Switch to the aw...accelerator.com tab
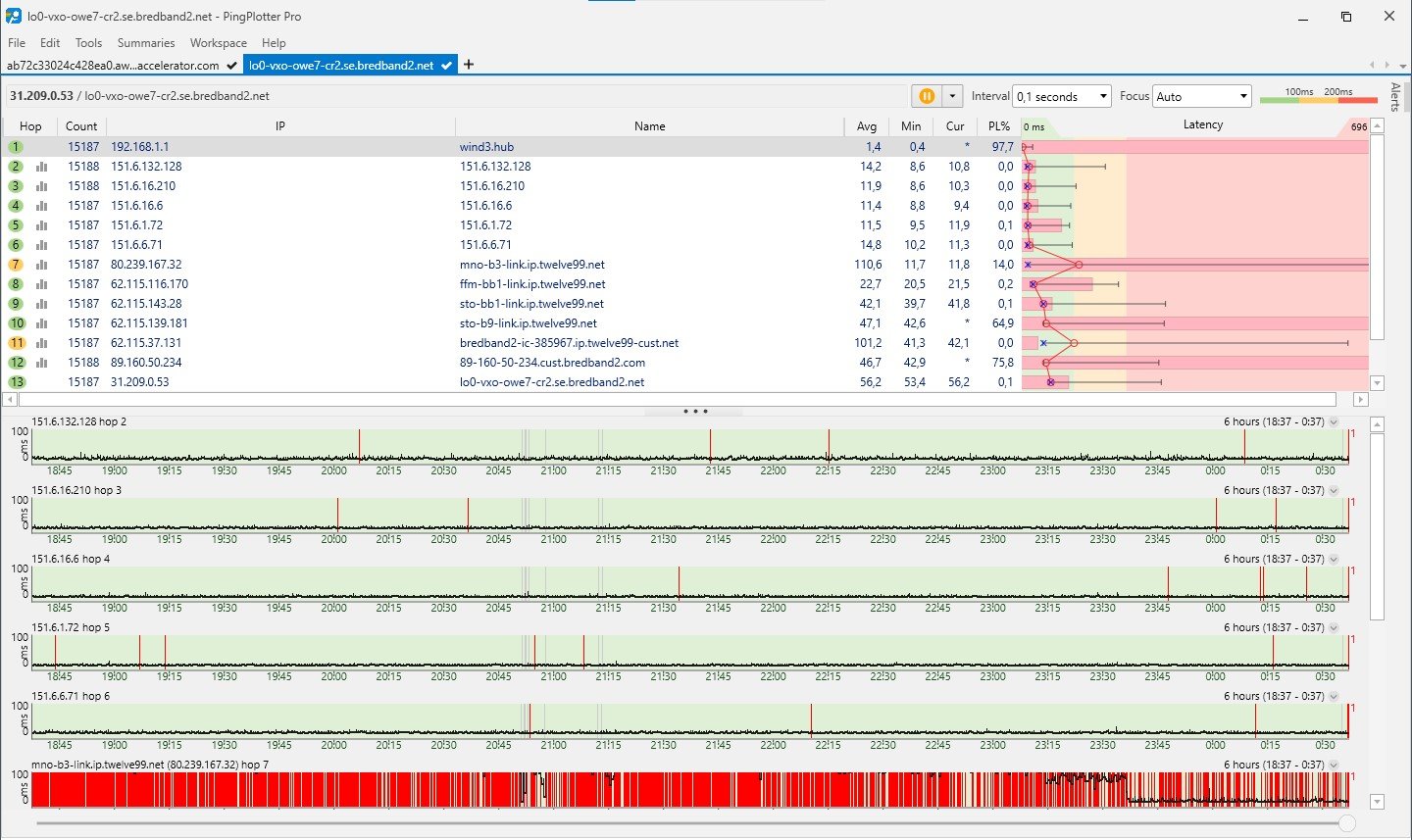 (x=113, y=66)
